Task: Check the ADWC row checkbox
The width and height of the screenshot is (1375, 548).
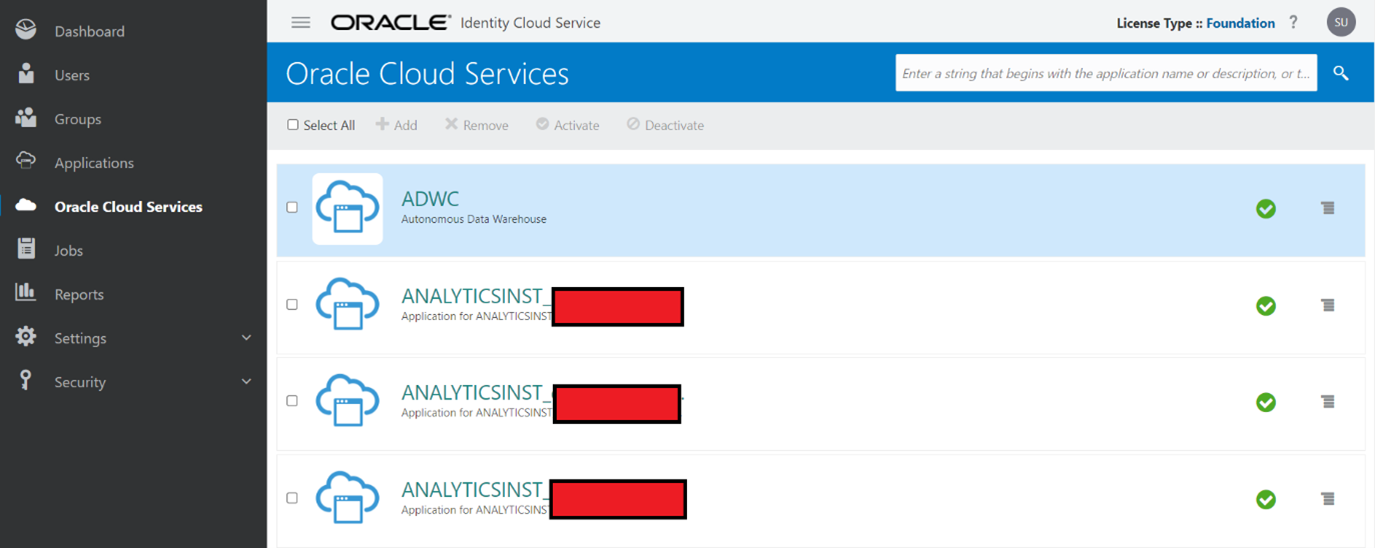Action: tap(292, 207)
